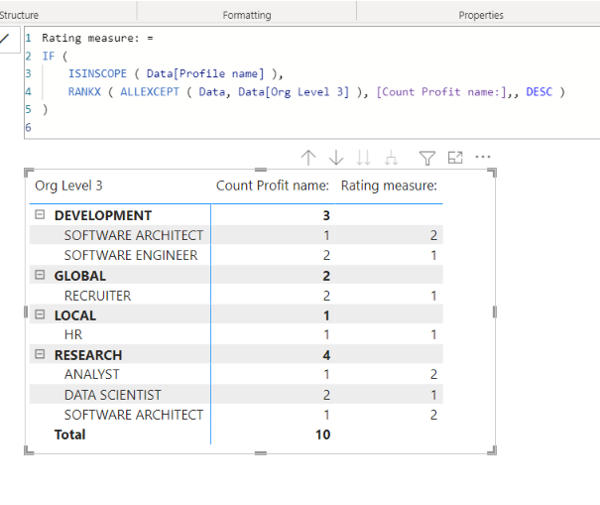Click the Total row label

pos(70,435)
